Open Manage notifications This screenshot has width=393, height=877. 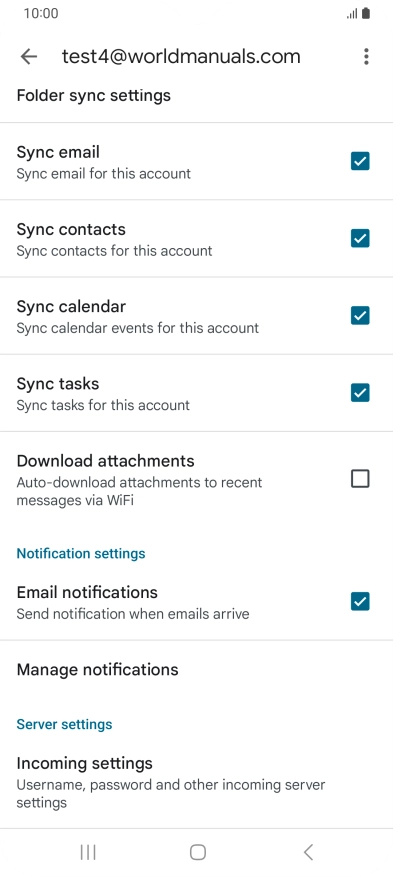(x=196, y=669)
